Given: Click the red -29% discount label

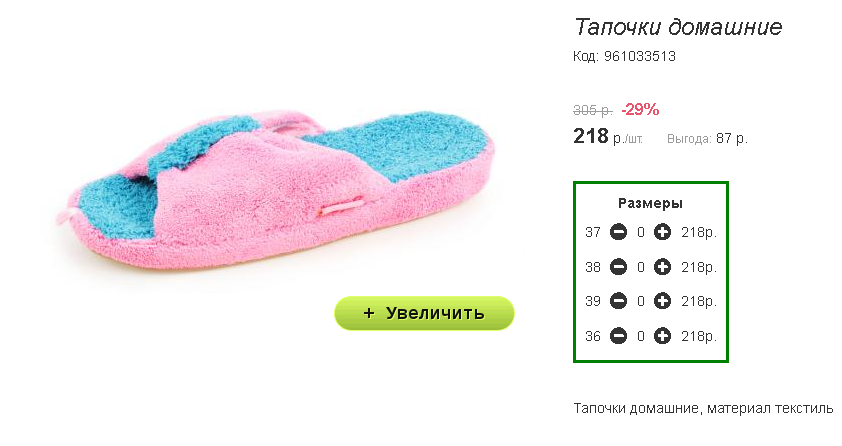Looking at the screenshot, I should 640,109.
